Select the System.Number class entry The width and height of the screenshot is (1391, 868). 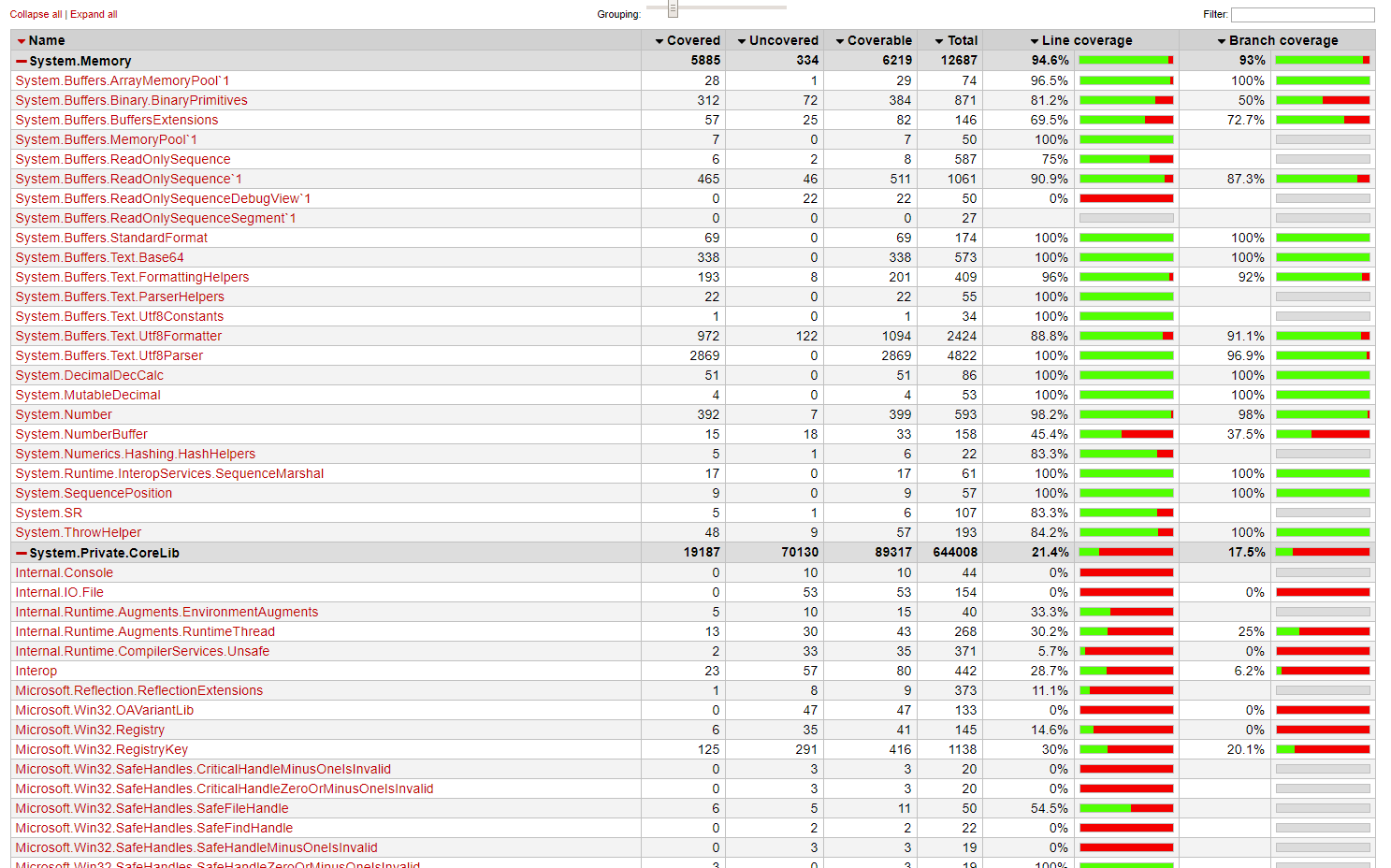(x=64, y=414)
